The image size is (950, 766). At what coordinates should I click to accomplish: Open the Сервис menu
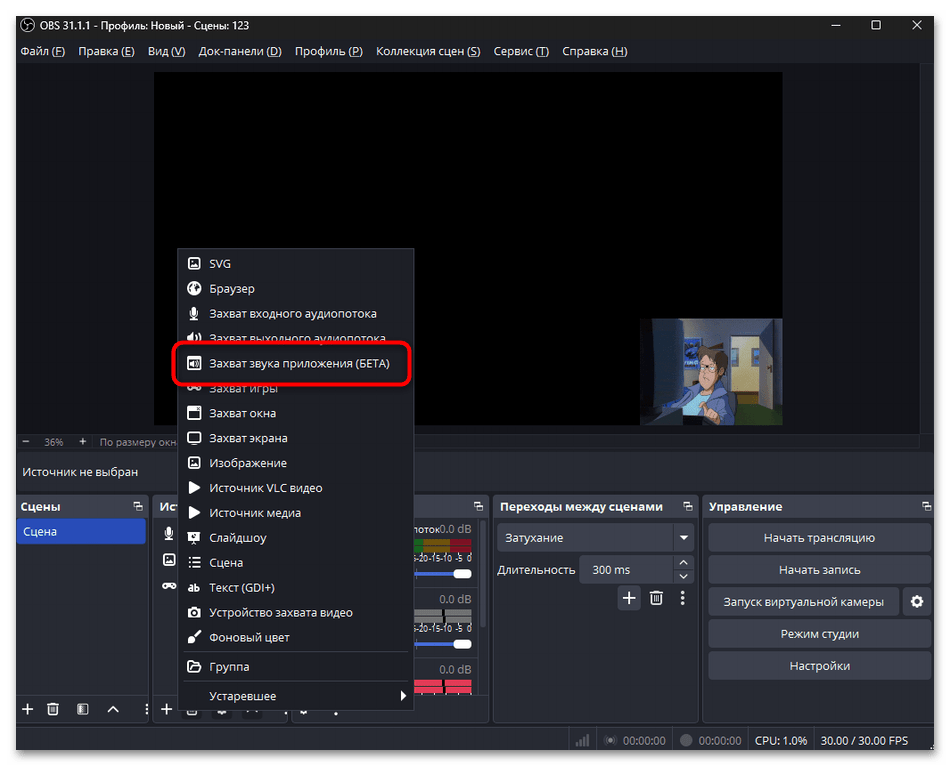click(521, 52)
